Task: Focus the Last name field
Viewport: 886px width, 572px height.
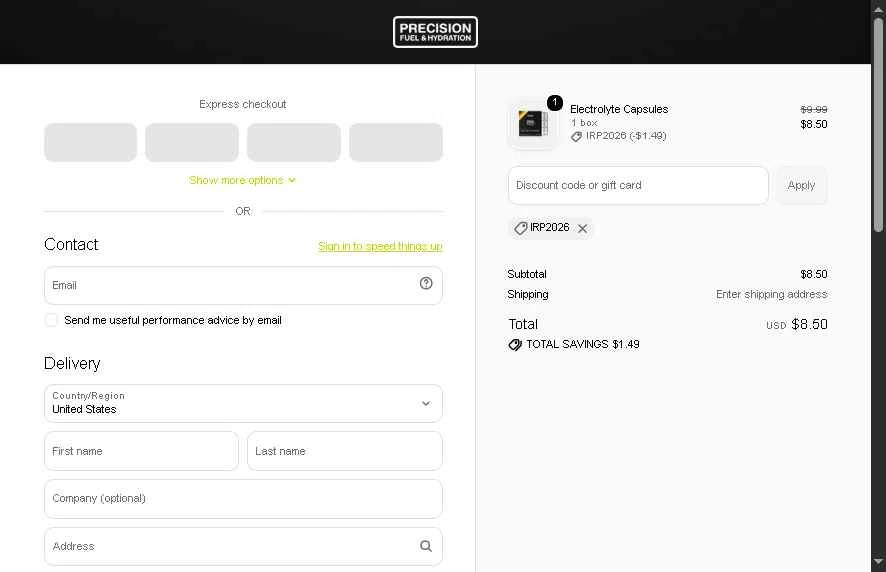Action: 345,451
